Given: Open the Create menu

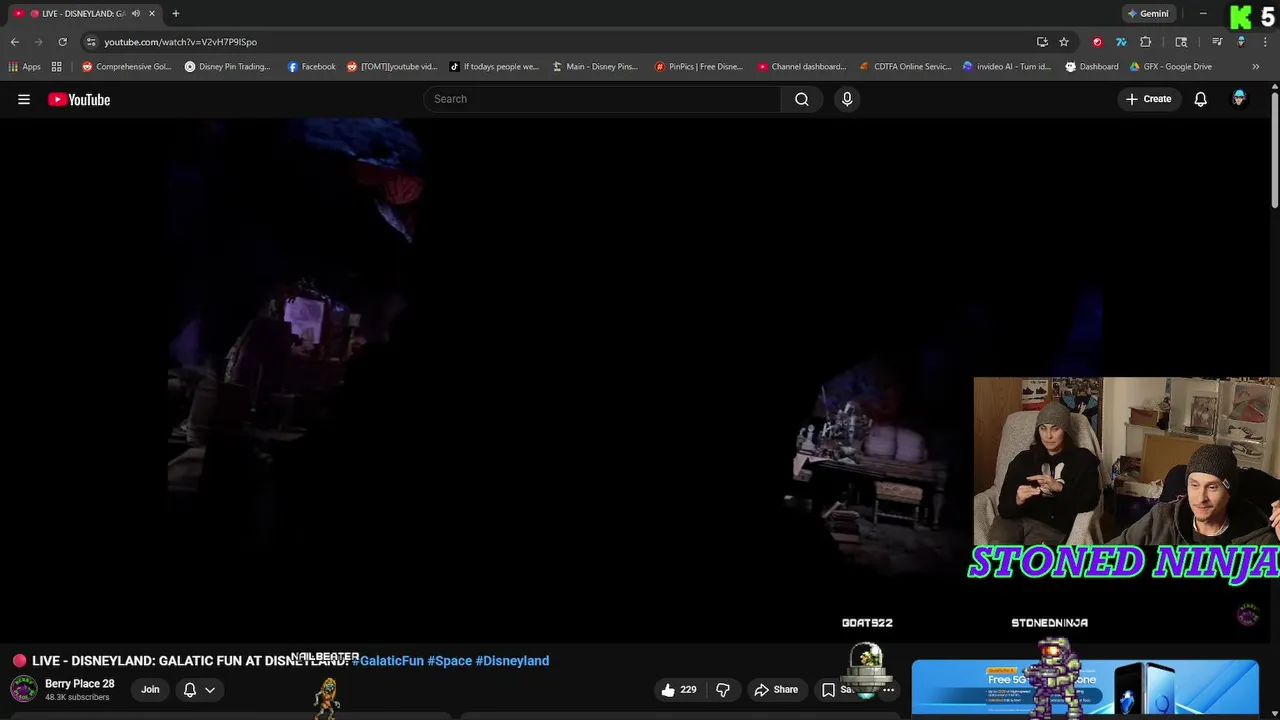Looking at the screenshot, I should (x=1148, y=99).
